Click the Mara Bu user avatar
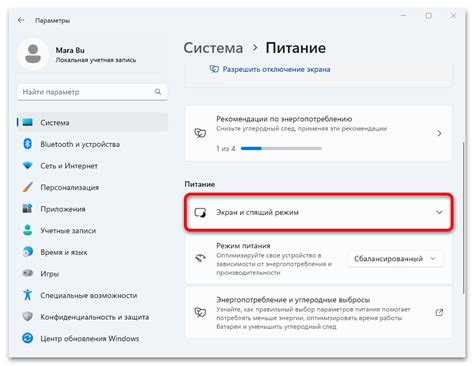474x366 pixels. (x=33, y=54)
